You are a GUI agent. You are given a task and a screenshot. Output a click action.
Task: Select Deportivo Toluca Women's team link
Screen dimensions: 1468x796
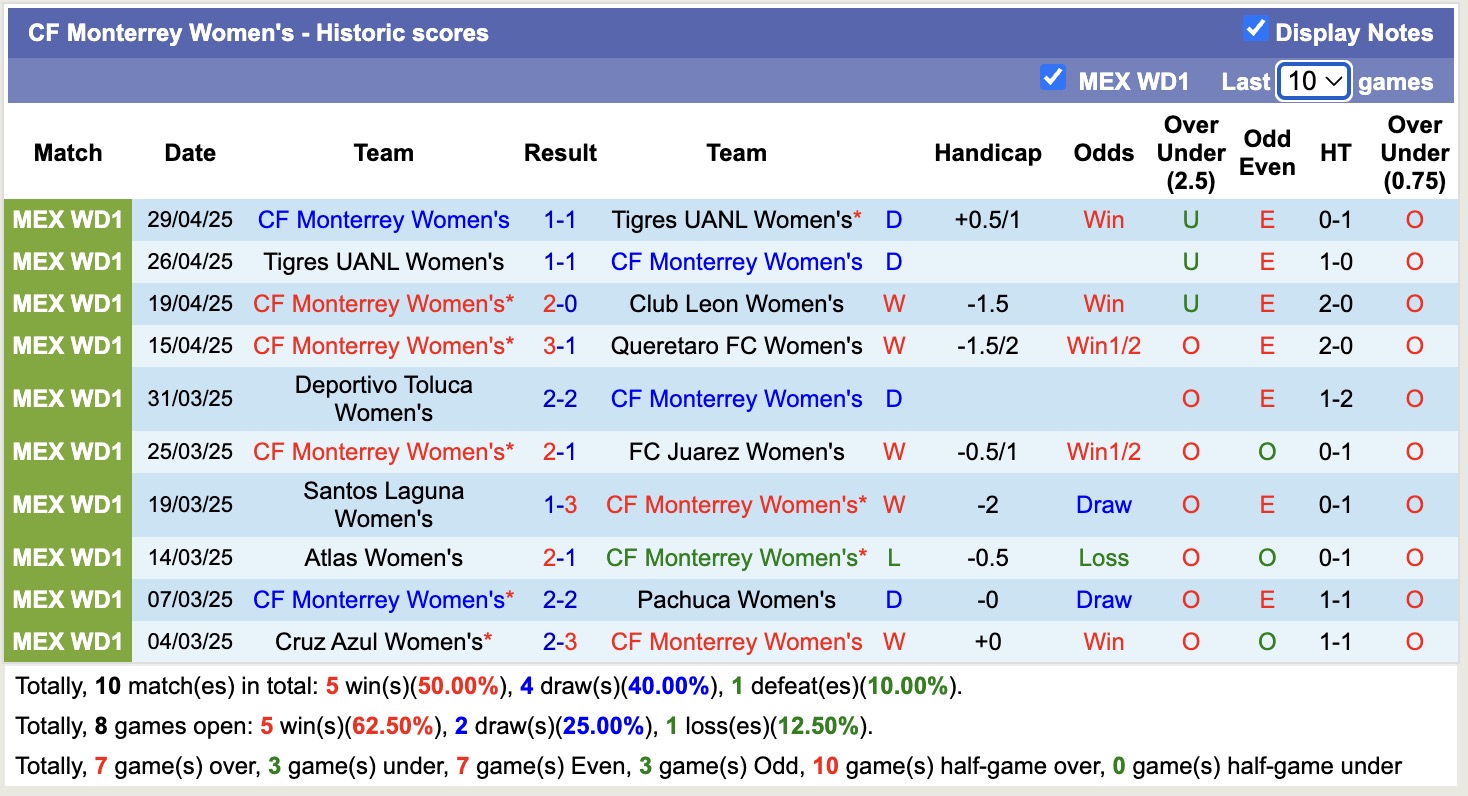(x=383, y=398)
